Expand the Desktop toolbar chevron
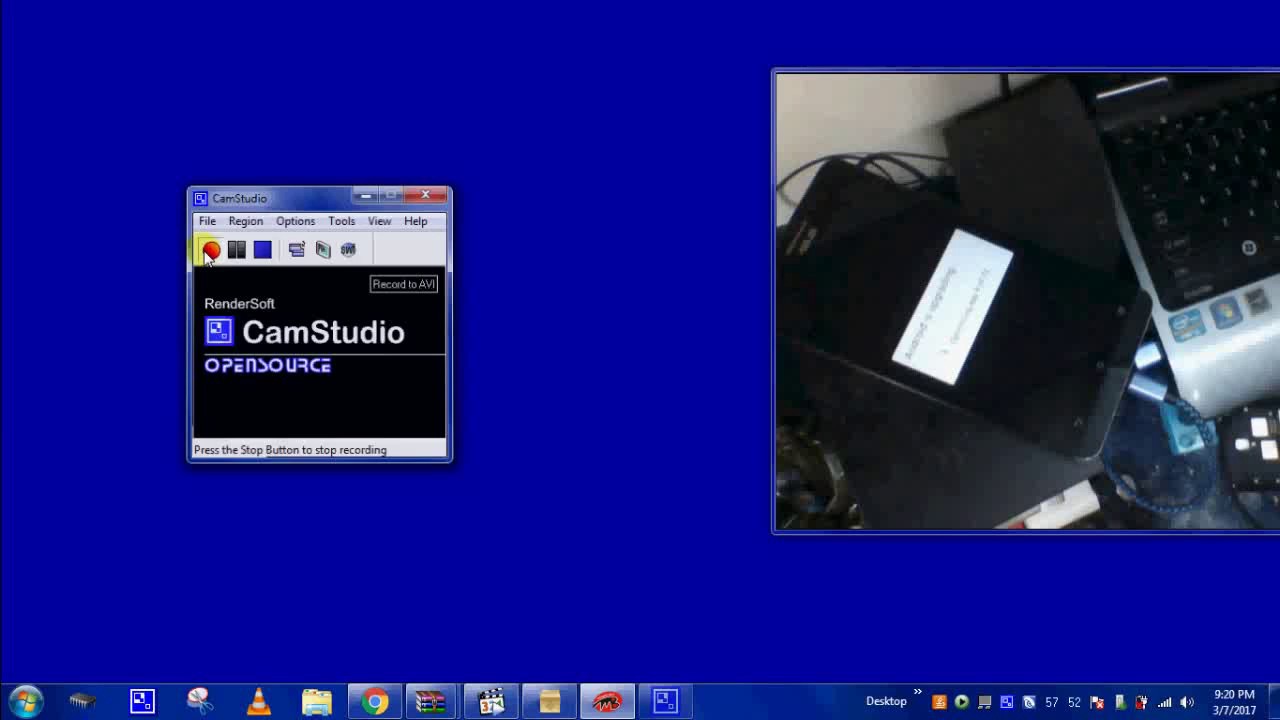This screenshot has width=1280, height=720. coord(918,692)
